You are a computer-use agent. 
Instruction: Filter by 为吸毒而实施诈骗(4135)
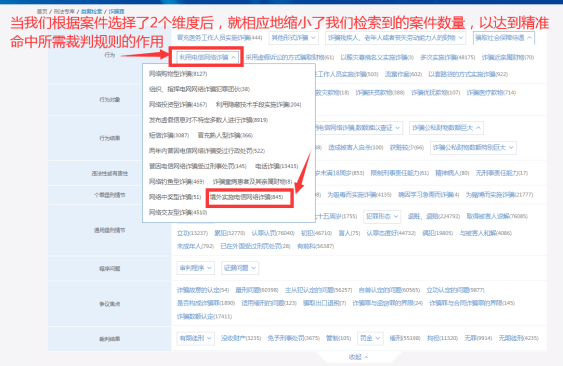click(x=359, y=195)
